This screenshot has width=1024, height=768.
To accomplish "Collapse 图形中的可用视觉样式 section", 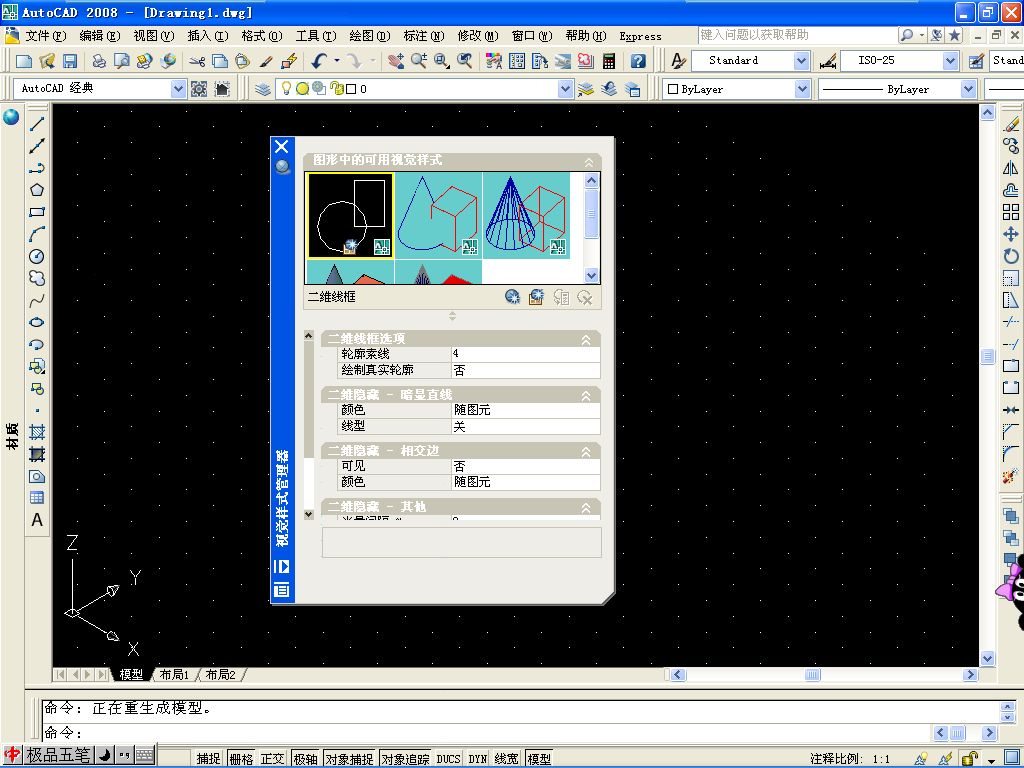I will (588, 162).
